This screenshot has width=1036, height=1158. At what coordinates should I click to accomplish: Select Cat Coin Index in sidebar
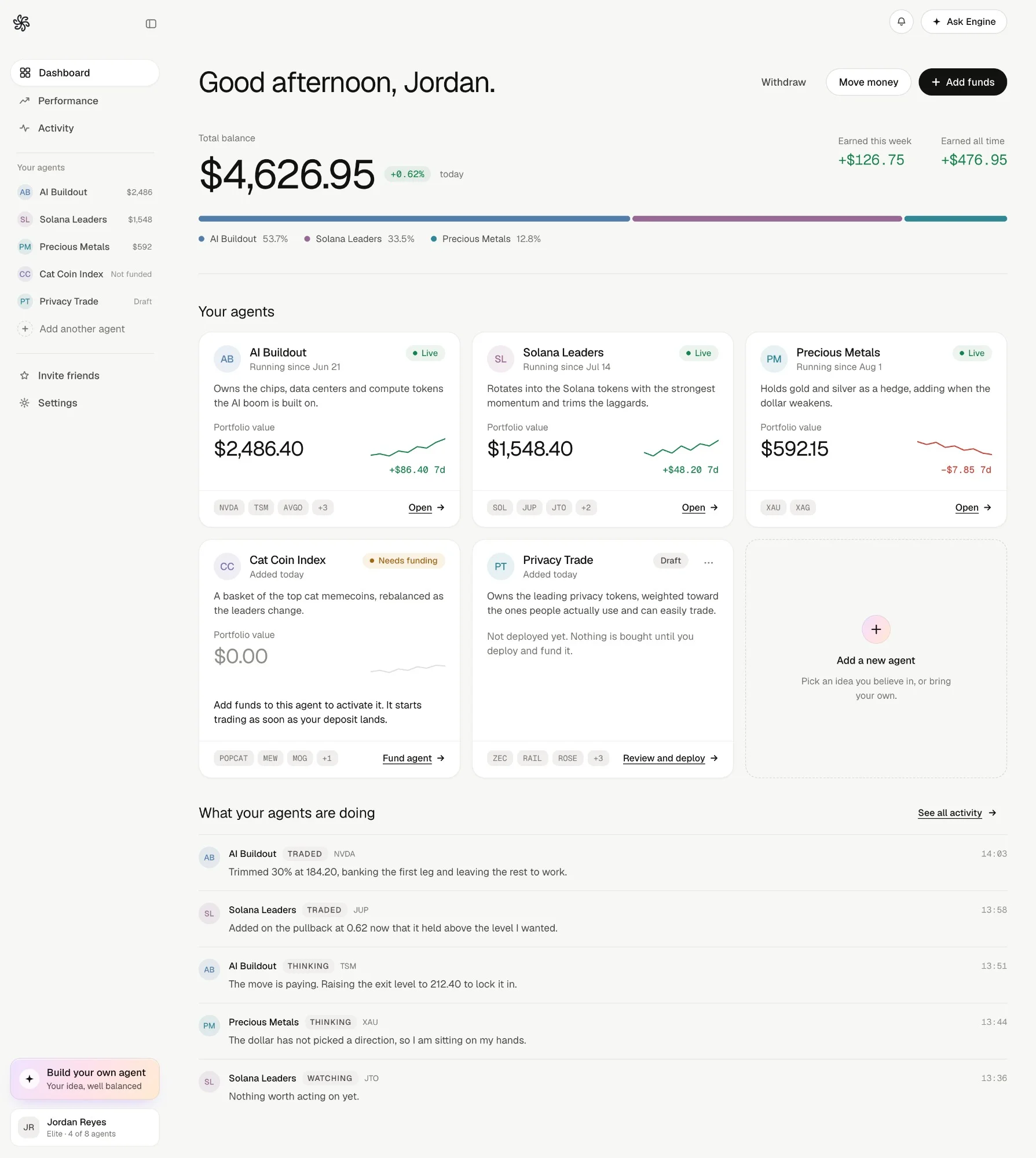pyautogui.click(x=85, y=274)
